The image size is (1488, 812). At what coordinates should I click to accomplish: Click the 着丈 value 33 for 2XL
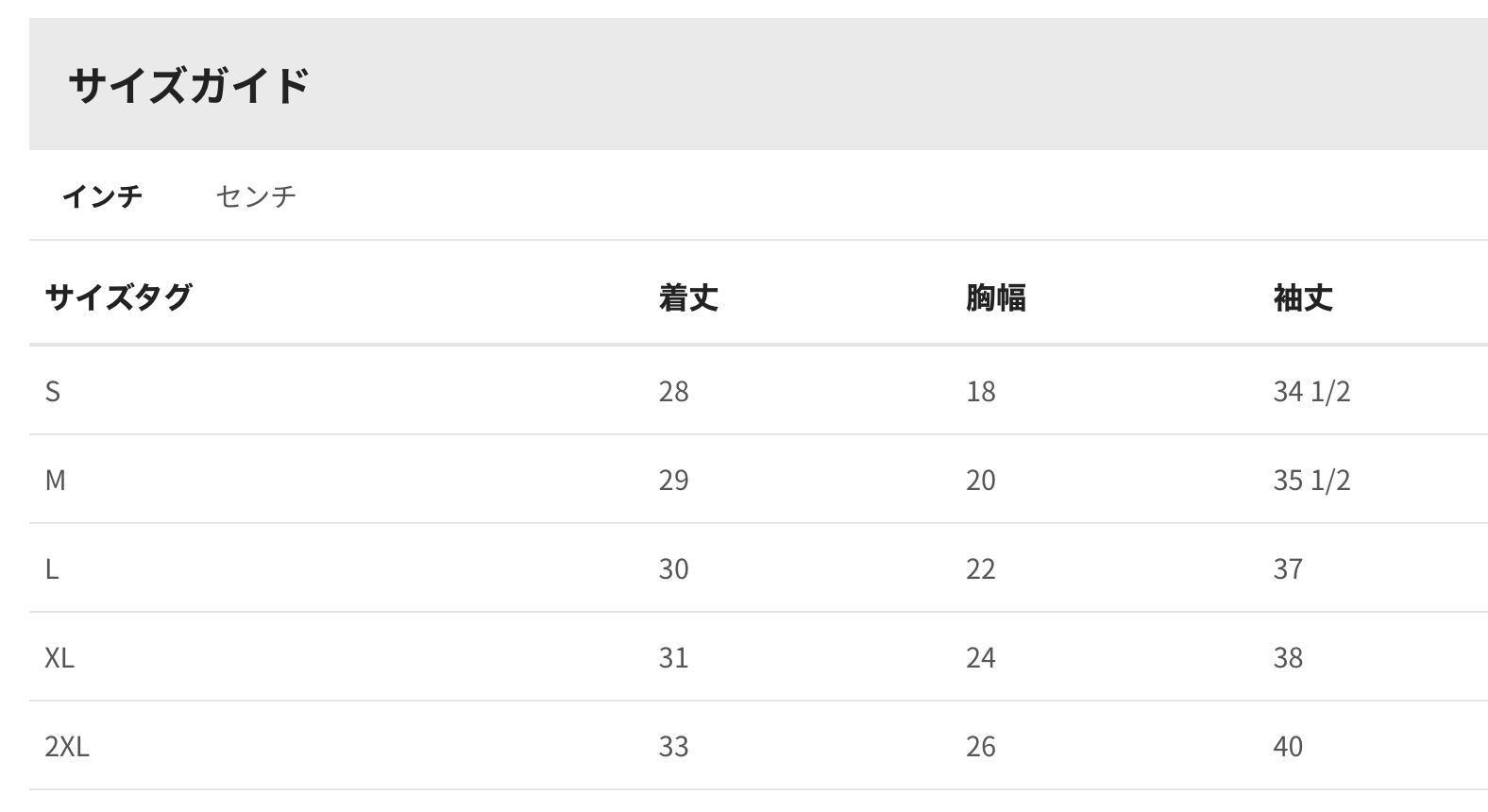673,746
